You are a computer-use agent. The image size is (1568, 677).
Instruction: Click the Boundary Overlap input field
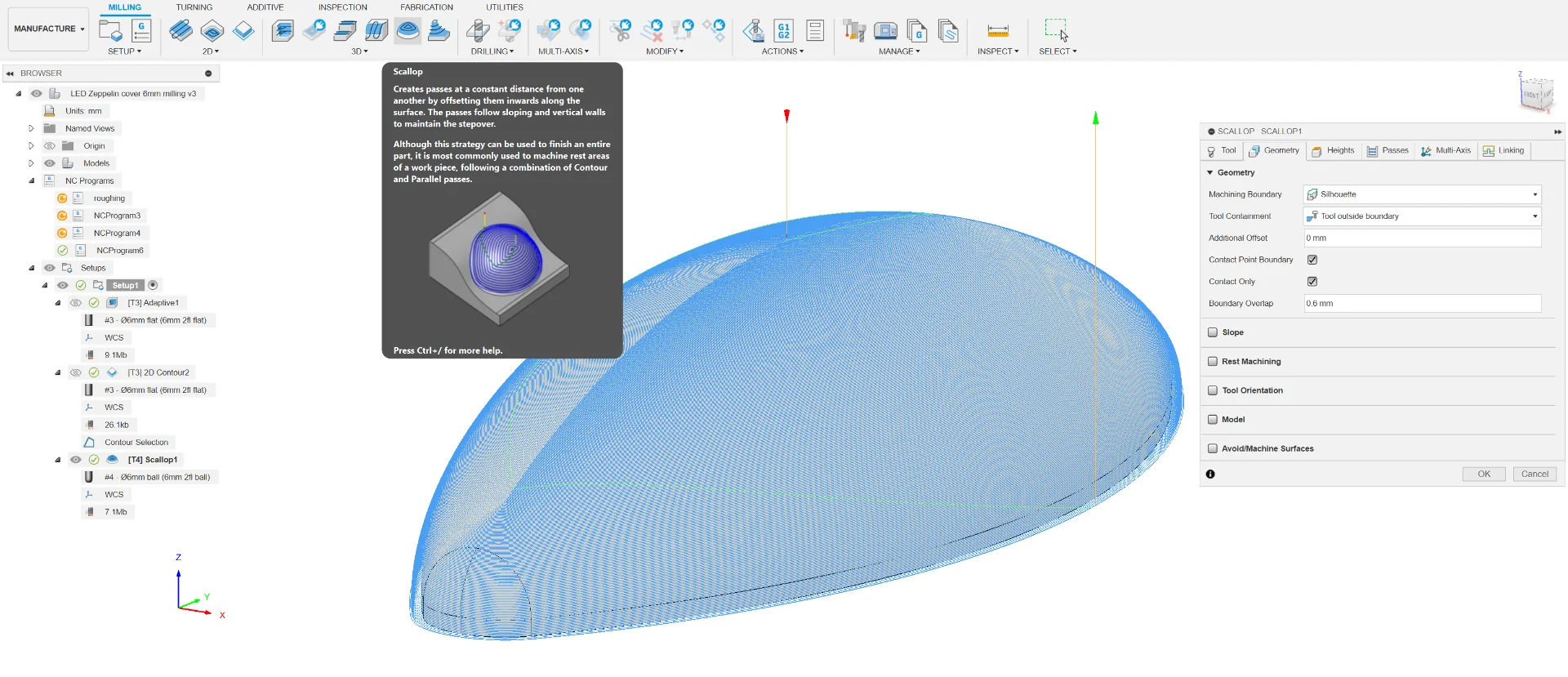[x=1422, y=304]
